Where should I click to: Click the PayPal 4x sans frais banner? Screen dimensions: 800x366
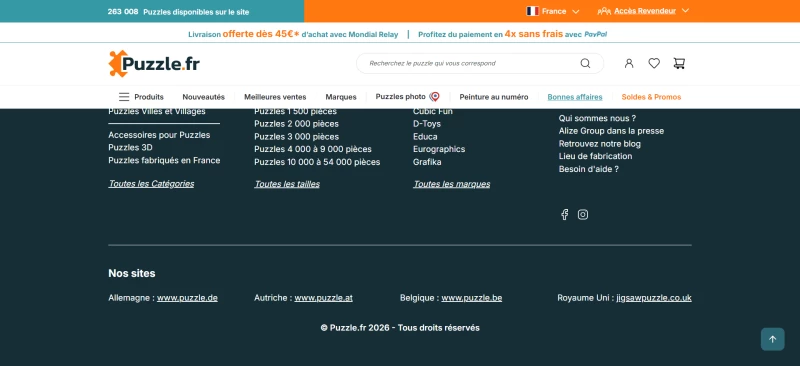pos(512,34)
